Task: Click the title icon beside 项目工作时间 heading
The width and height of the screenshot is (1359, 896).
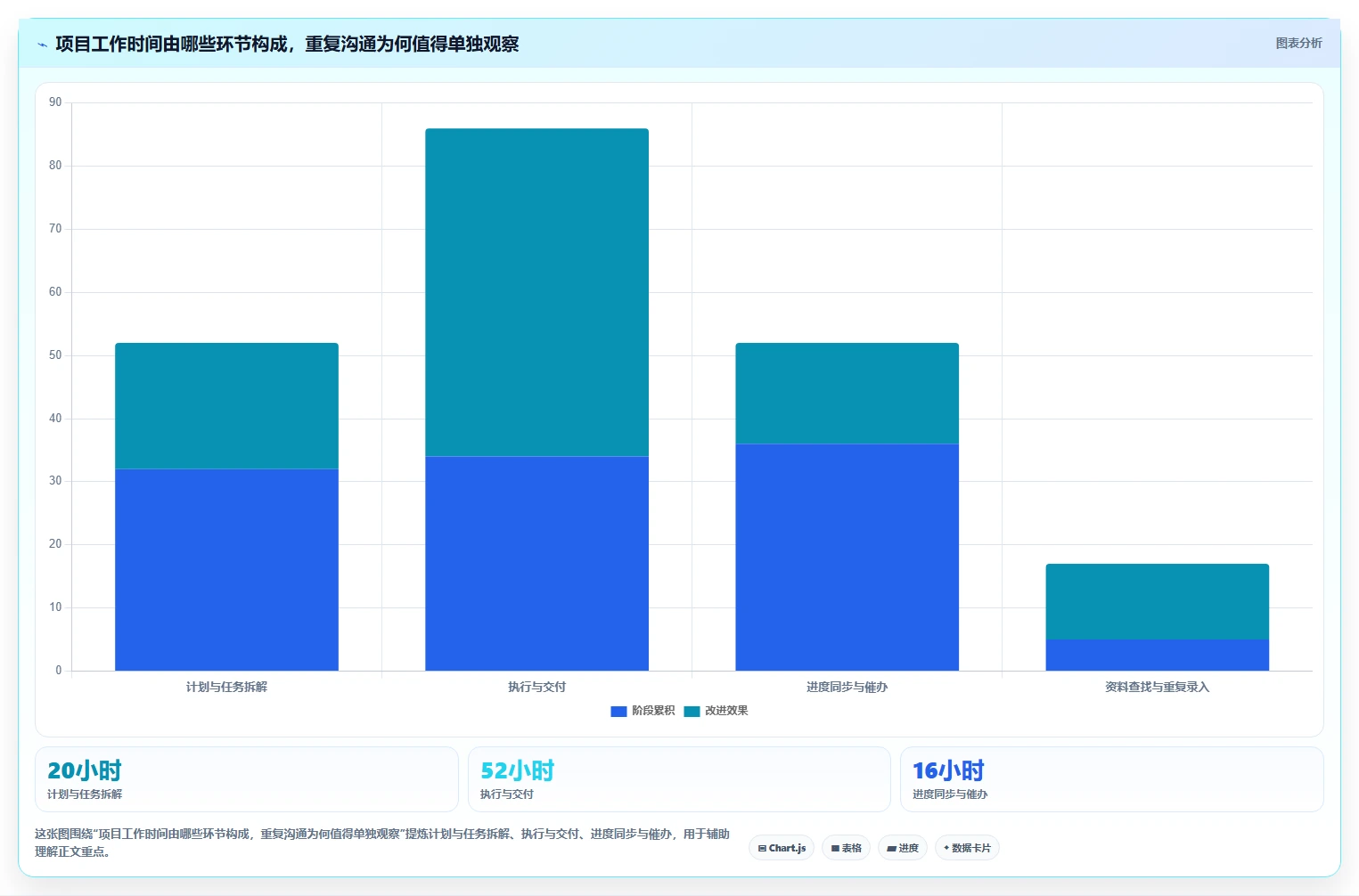Action: 42,45
